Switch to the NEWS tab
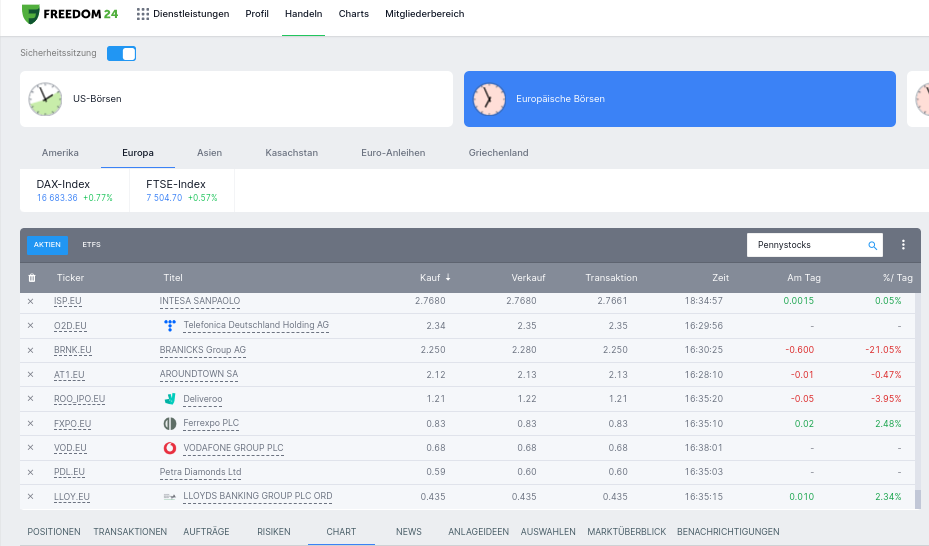Image resolution: width=929 pixels, height=546 pixels. pyautogui.click(x=409, y=532)
